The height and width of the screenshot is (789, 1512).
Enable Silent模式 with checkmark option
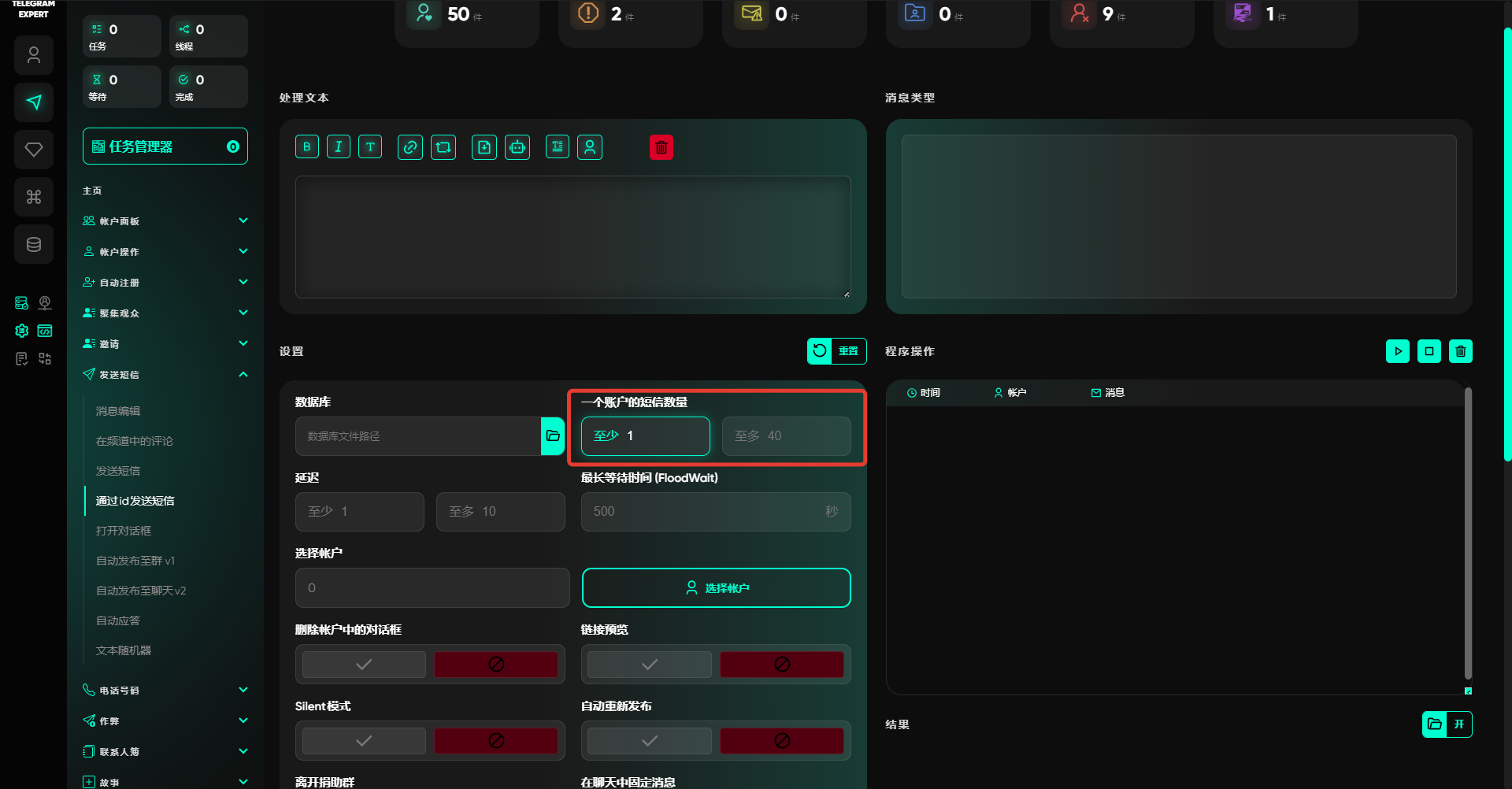[x=364, y=741]
